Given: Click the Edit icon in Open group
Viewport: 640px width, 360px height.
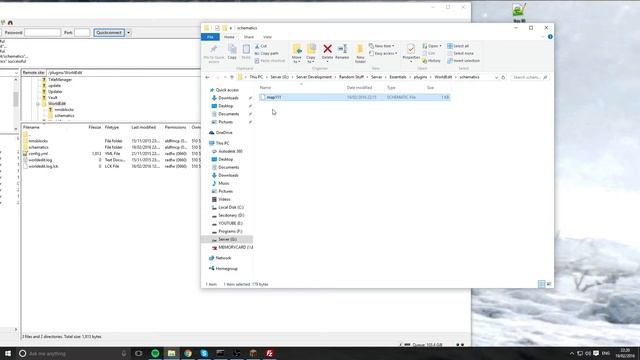Looking at the screenshot, I should 429,53.
